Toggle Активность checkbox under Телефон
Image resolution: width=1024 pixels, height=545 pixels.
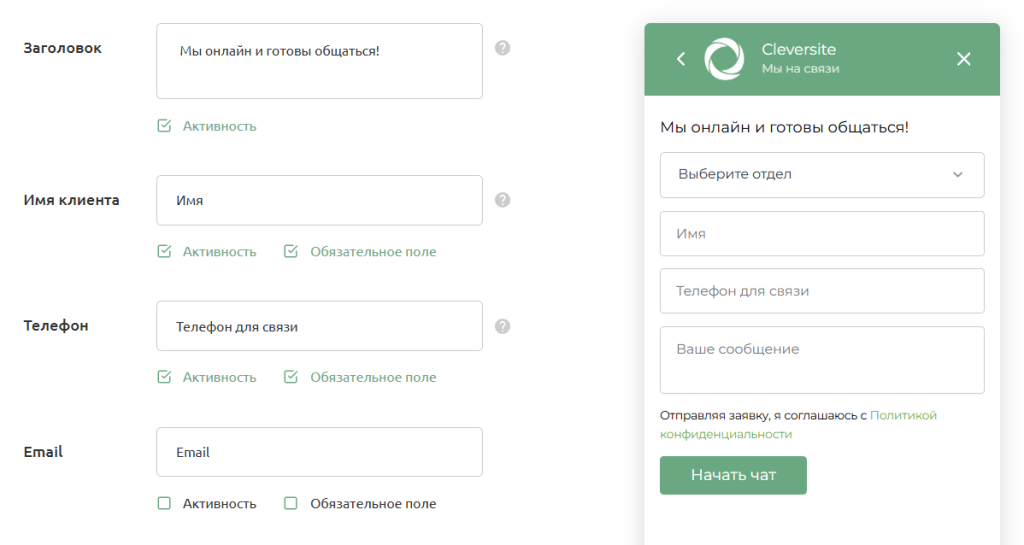pyautogui.click(x=165, y=377)
